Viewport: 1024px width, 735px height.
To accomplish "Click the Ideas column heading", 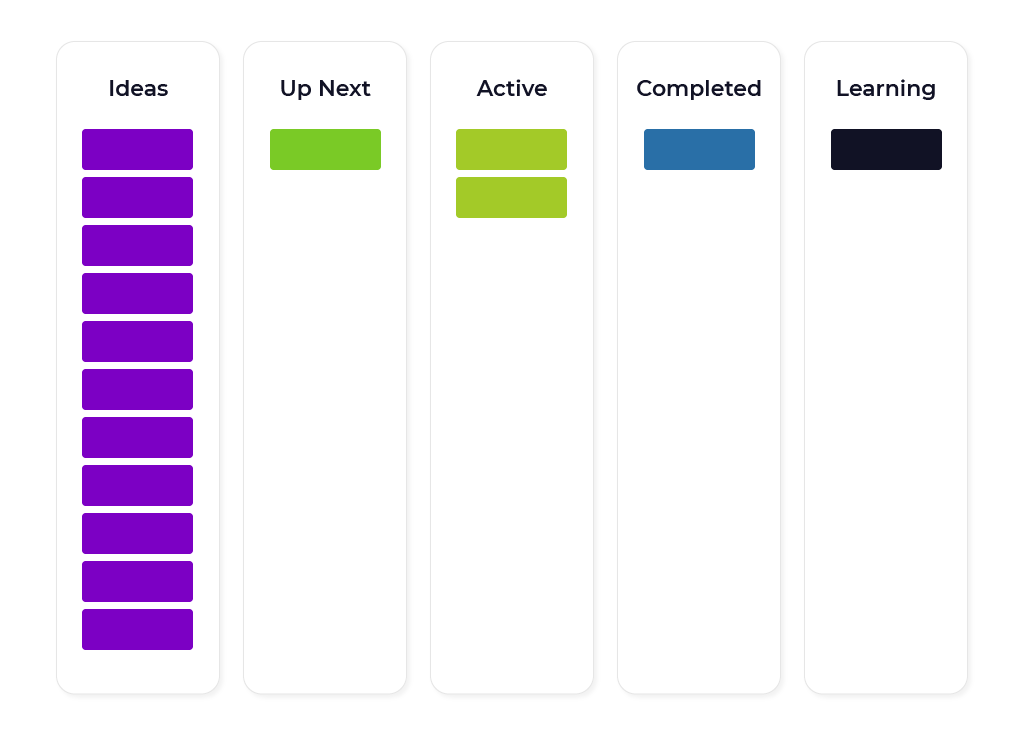I will [138, 88].
